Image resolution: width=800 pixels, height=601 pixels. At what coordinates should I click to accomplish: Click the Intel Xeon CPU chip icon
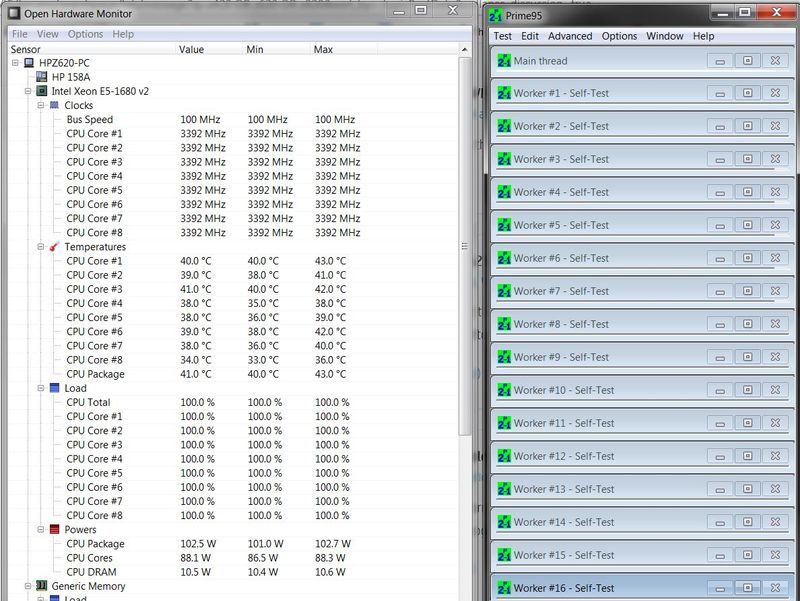point(42,91)
